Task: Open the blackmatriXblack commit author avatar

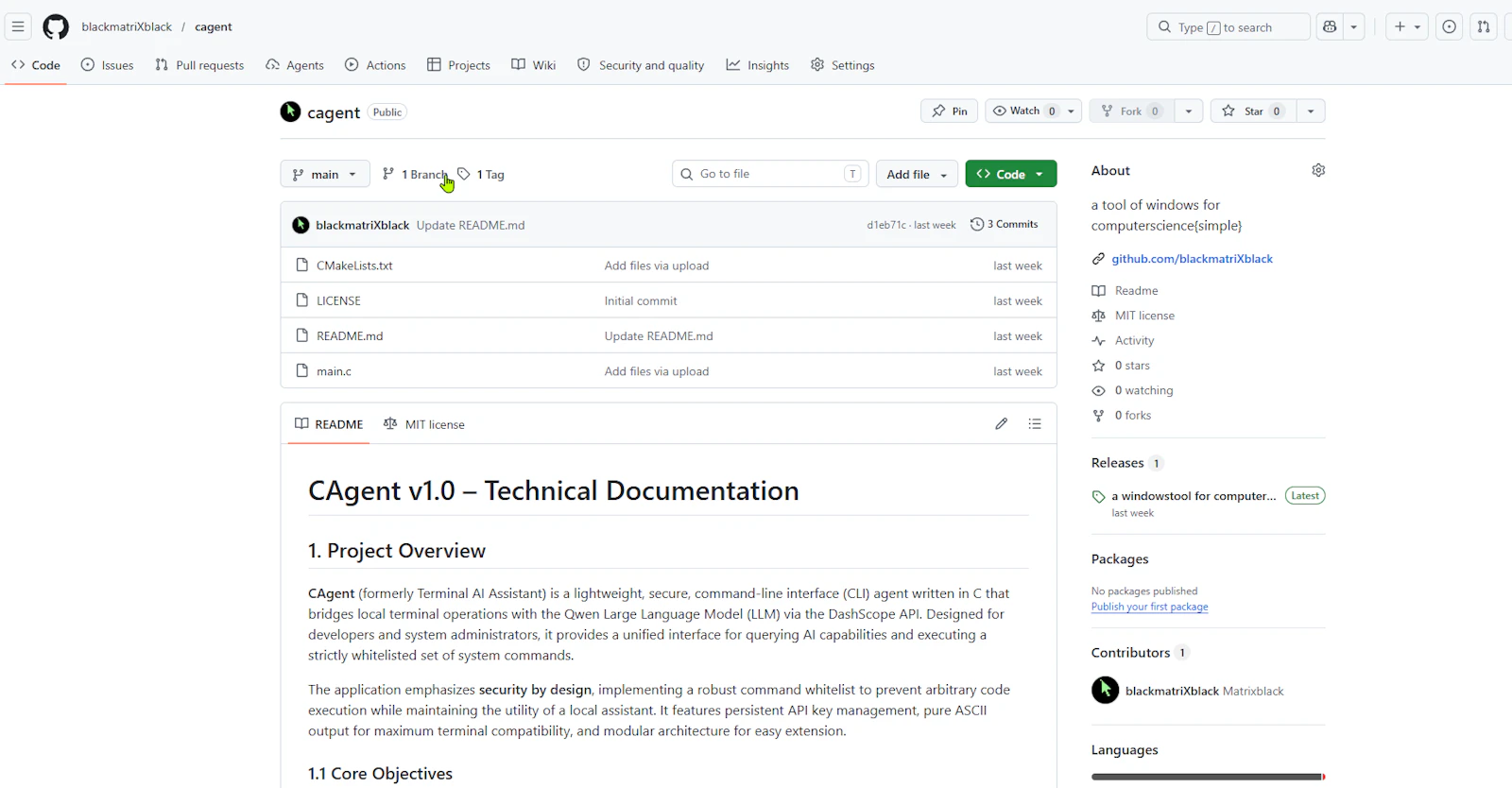Action: pos(301,225)
